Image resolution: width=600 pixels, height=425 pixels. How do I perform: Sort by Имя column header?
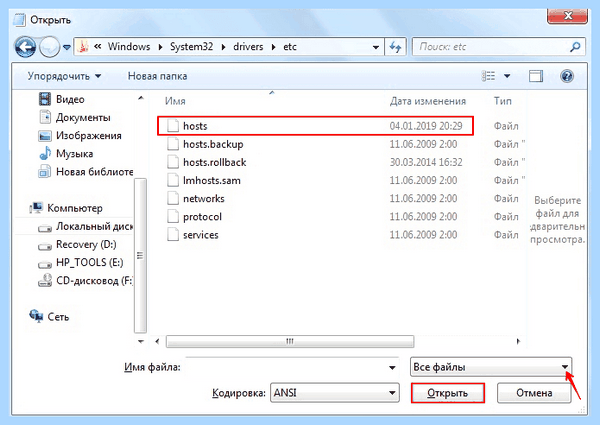coord(175,101)
